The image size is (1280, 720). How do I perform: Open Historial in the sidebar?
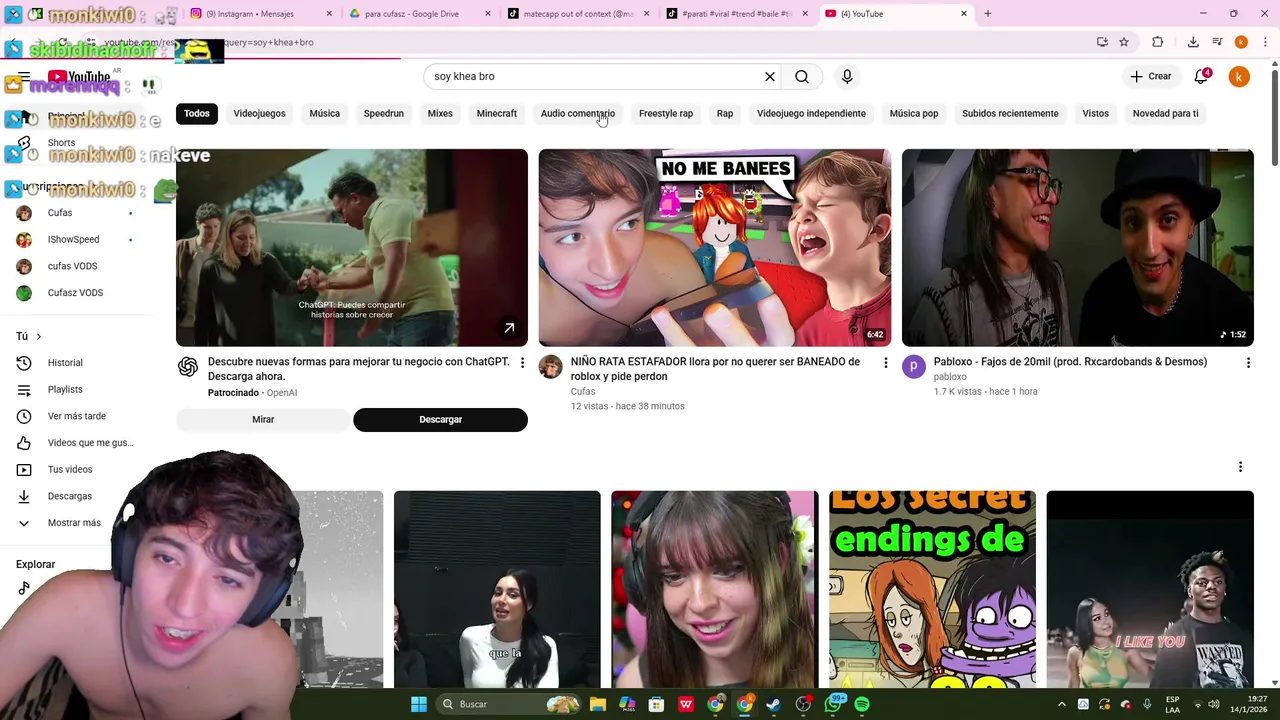coord(65,363)
